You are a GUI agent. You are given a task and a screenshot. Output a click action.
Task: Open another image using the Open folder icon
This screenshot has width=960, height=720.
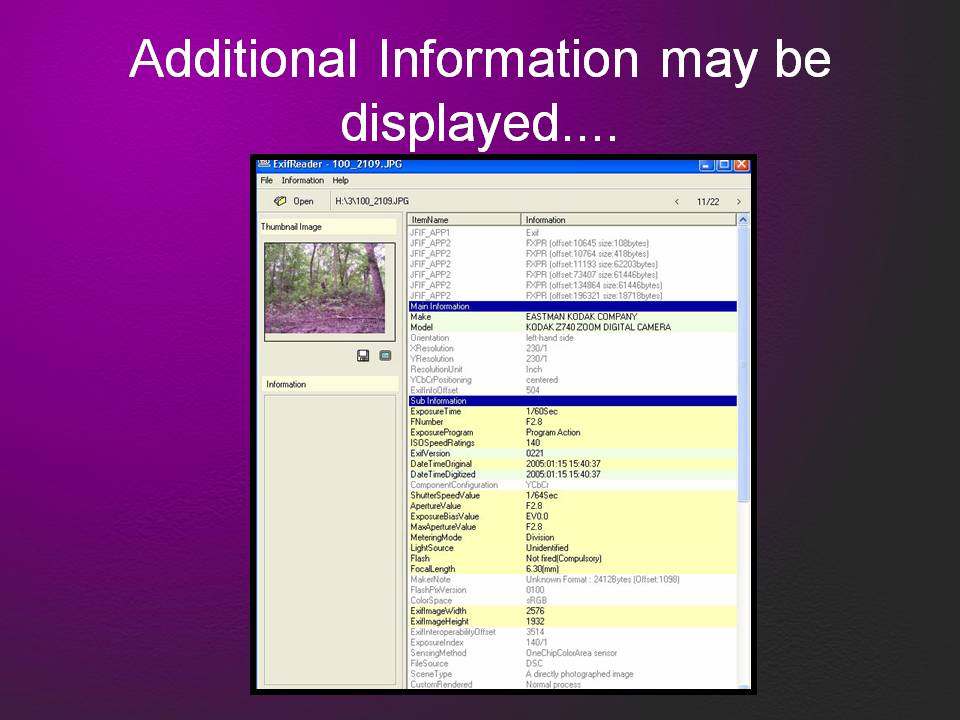click(280, 200)
